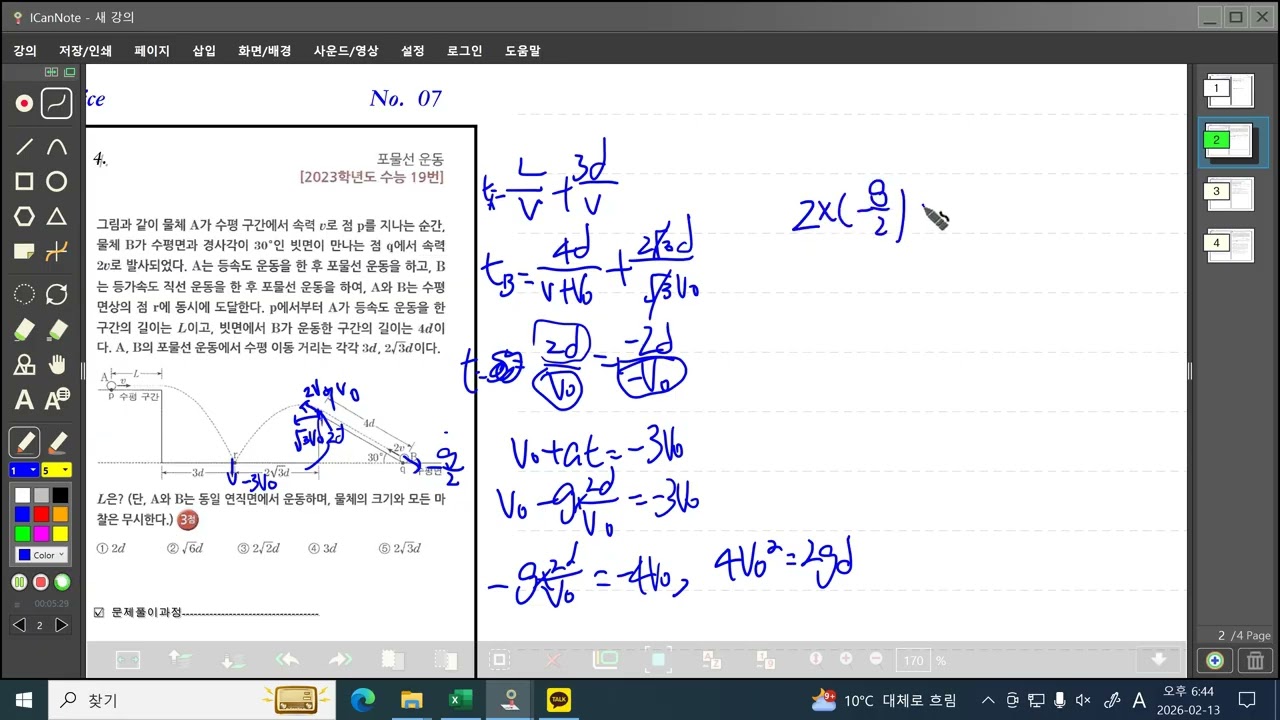The image size is (1280, 720).
Task: Pick the yellow color swatch
Action: pos(60,533)
